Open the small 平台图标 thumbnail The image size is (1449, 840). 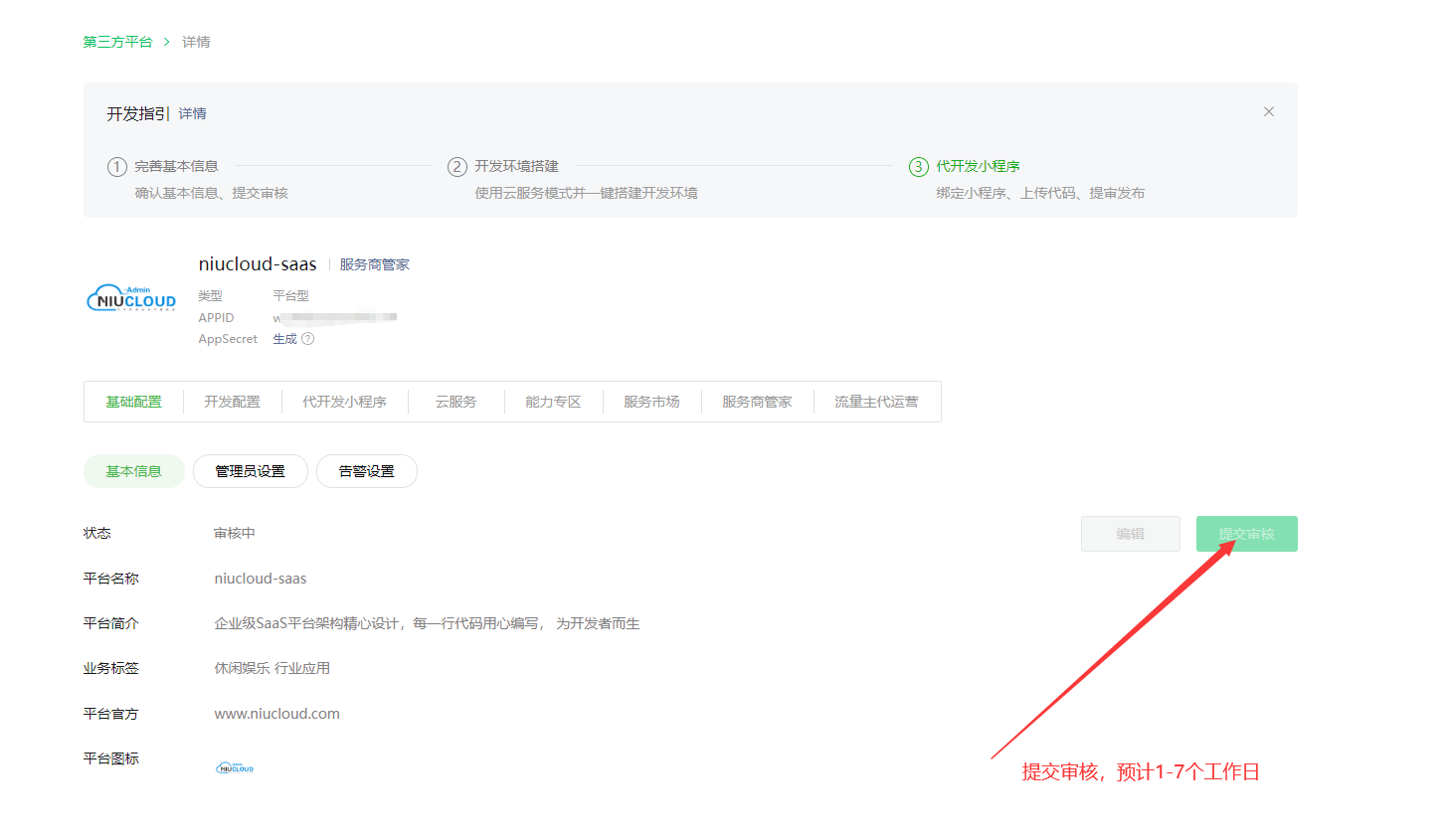236,767
